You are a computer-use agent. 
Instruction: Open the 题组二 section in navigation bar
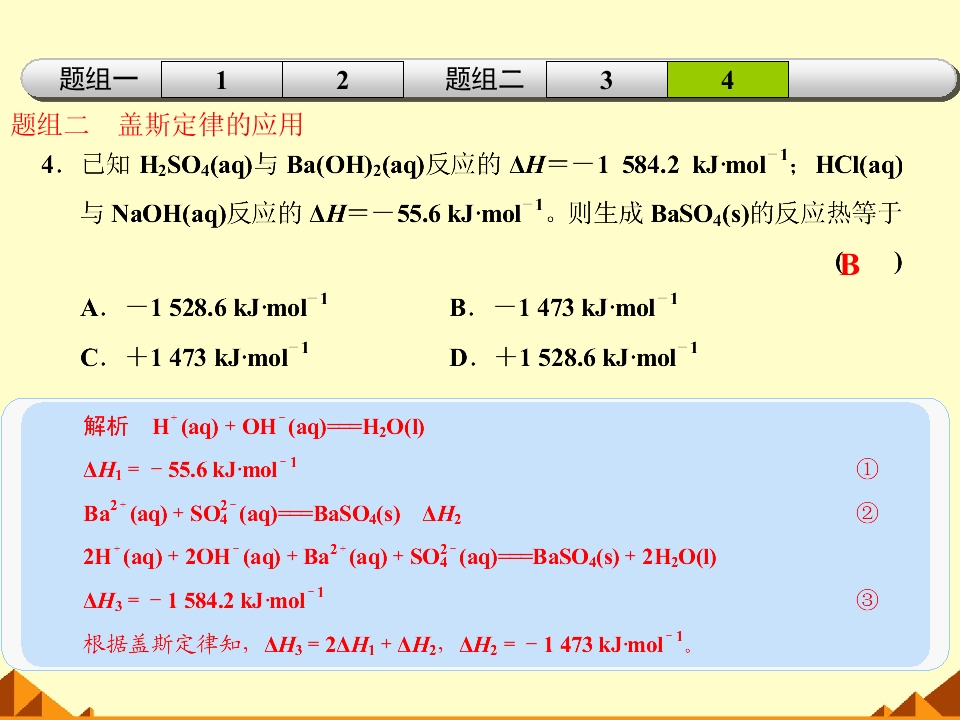coord(484,80)
